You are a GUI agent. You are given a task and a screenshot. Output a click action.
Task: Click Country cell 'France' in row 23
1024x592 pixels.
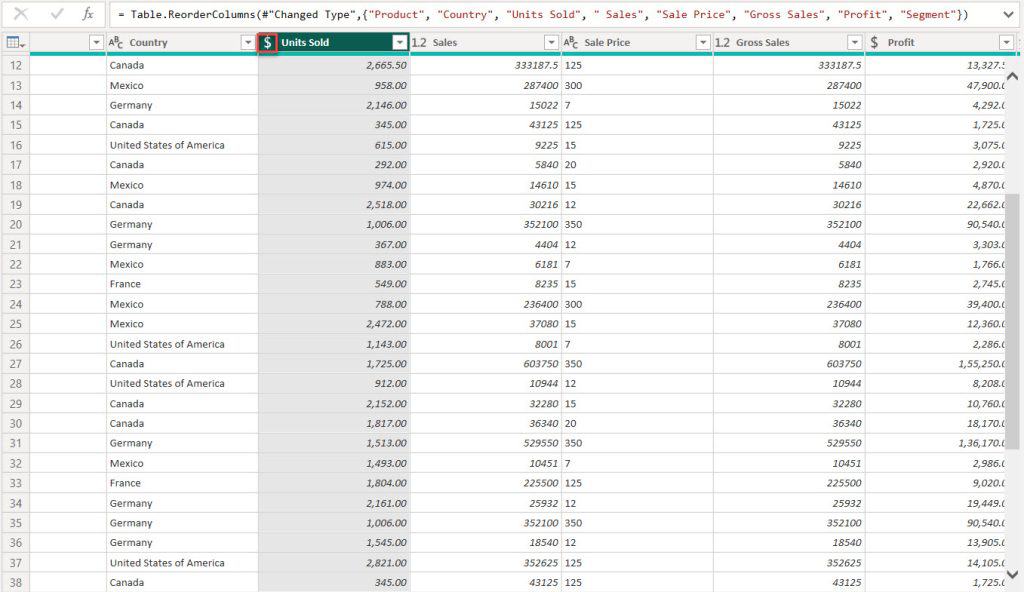pos(182,284)
